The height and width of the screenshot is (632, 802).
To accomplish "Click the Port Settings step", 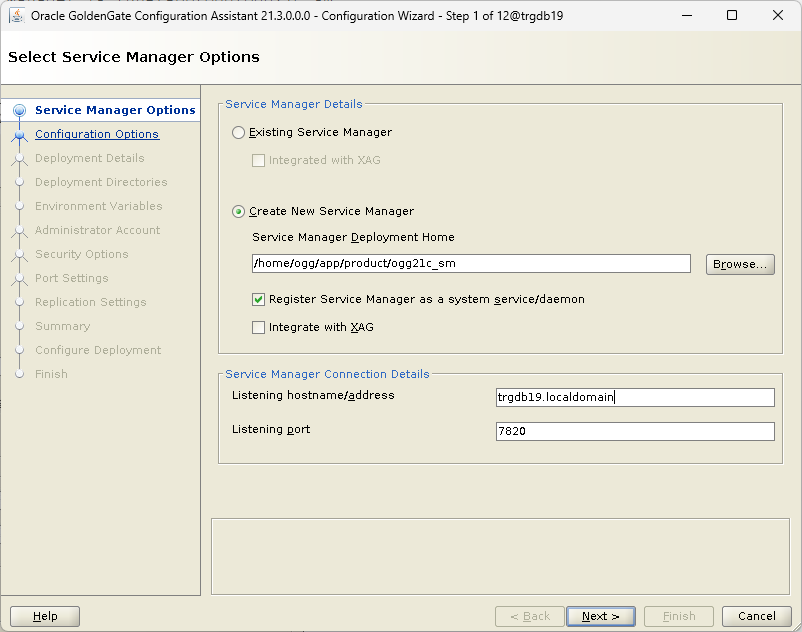I will 72,278.
